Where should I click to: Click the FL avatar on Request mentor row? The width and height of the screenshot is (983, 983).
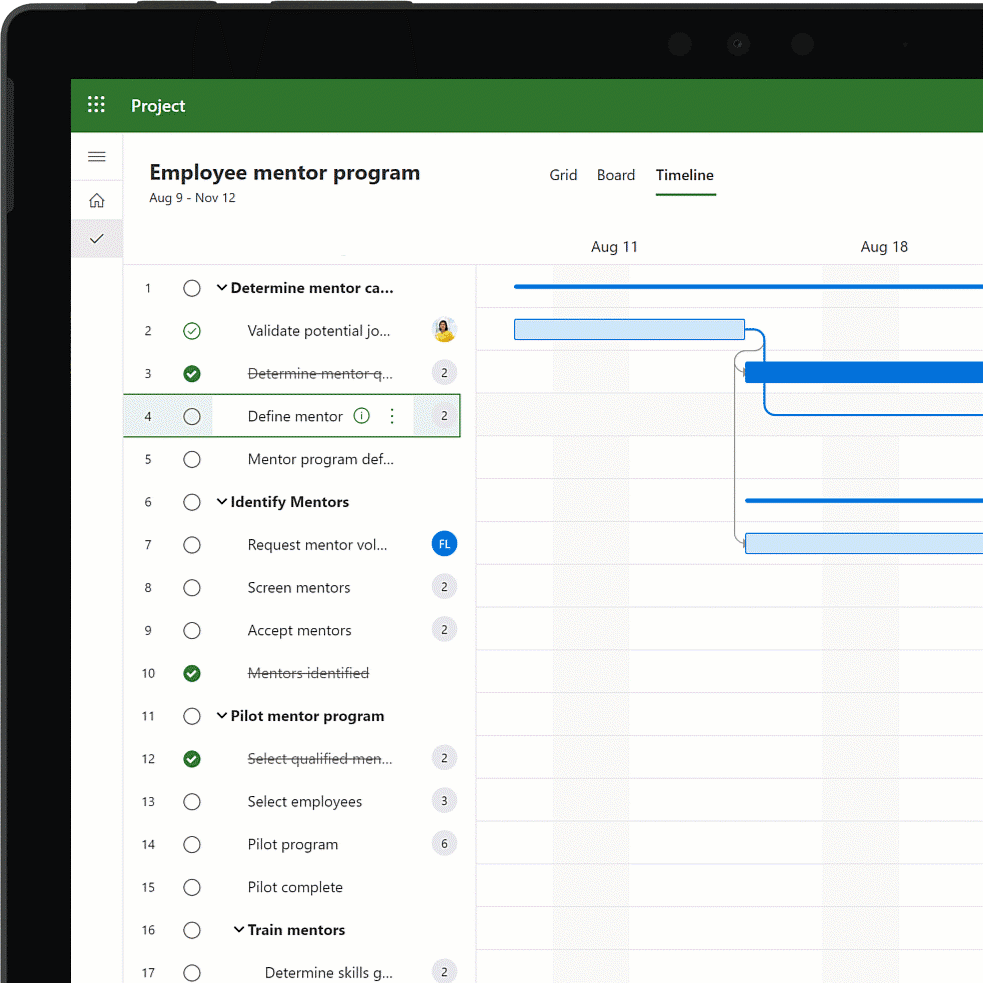pyautogui.click(x=444, y=544)
